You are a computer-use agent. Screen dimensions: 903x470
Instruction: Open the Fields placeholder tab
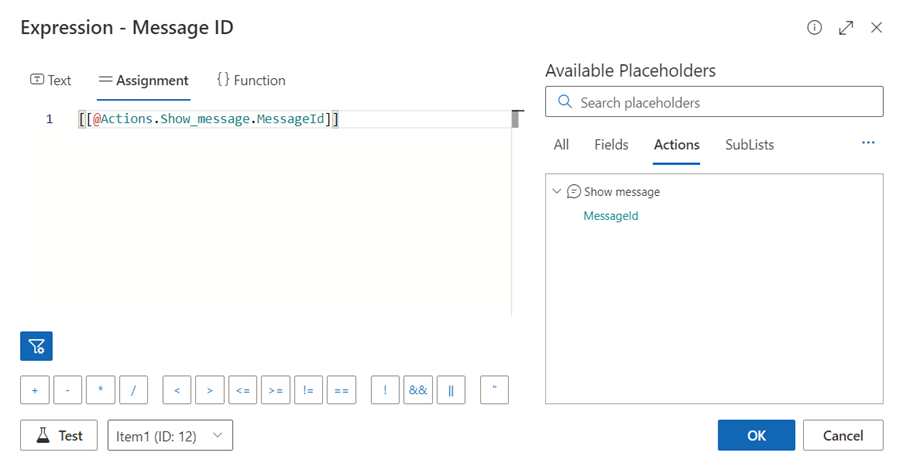pyautogui.click(x=611, y=145)
